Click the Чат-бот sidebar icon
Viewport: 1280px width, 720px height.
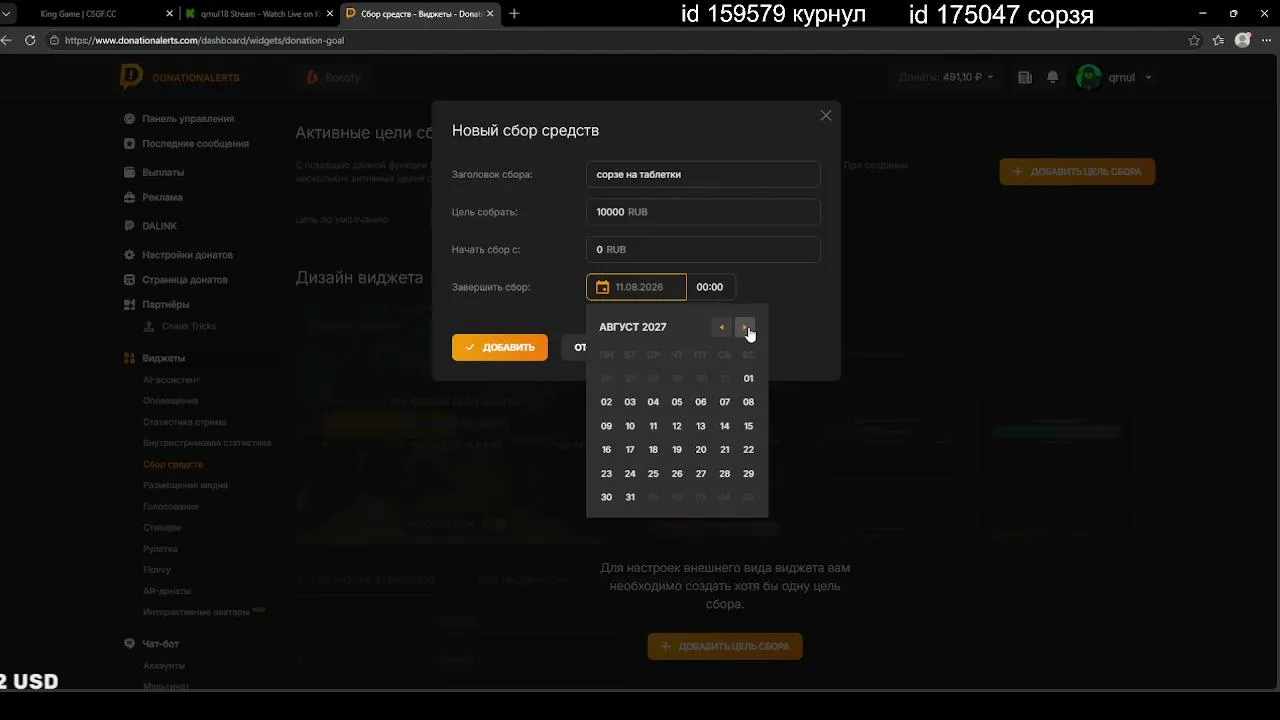[129, 644]
